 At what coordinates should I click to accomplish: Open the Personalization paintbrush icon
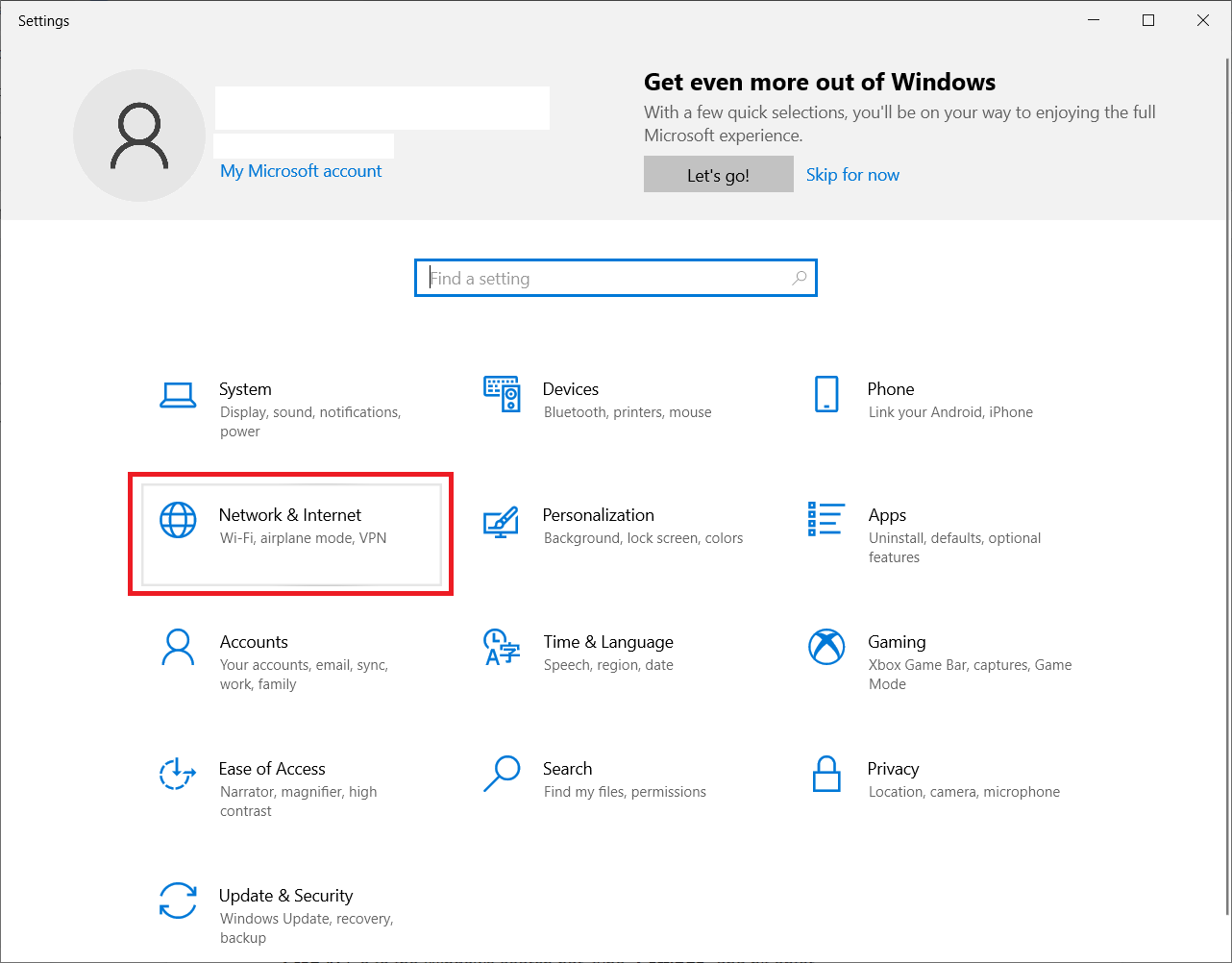click(x=502, y=522)
